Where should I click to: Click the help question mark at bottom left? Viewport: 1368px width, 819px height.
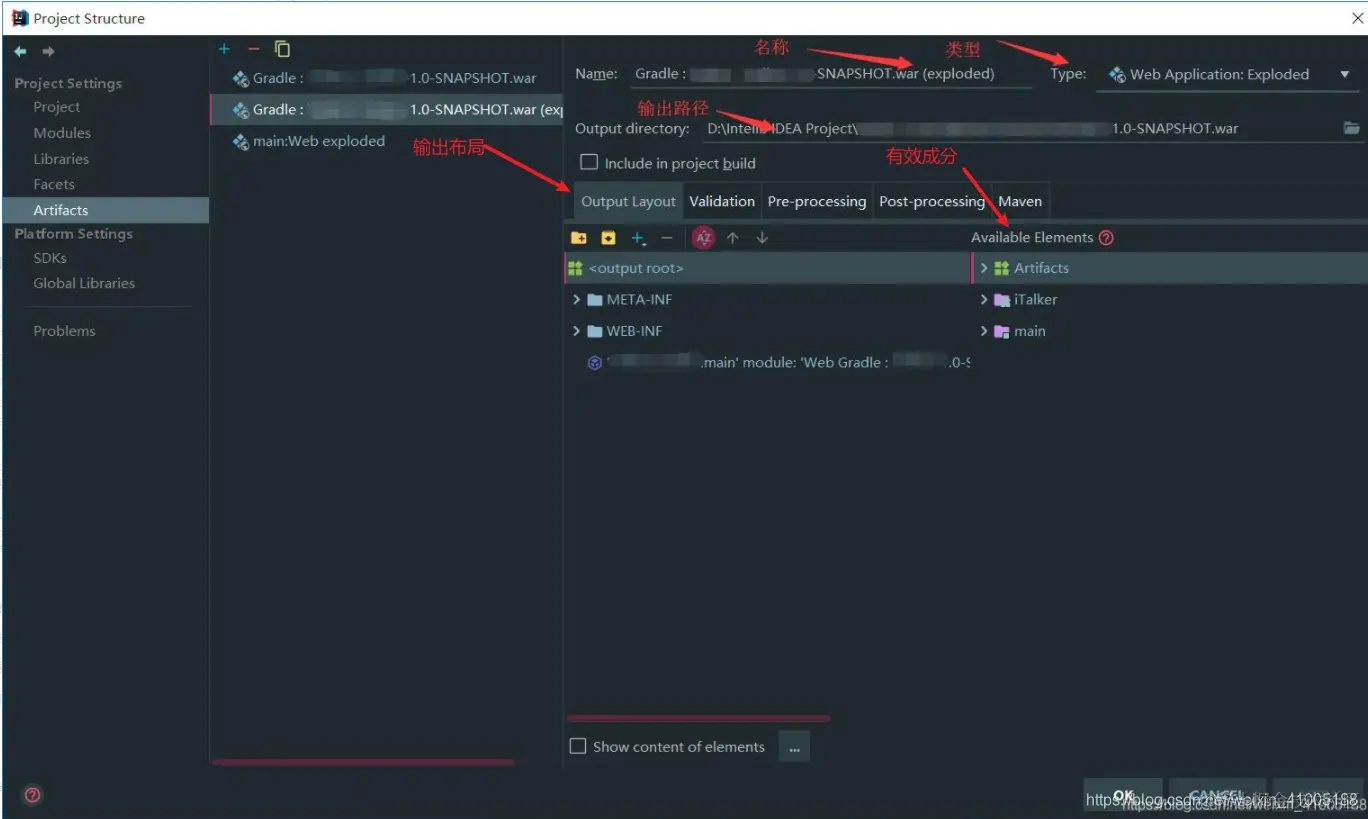click(32, 795)
